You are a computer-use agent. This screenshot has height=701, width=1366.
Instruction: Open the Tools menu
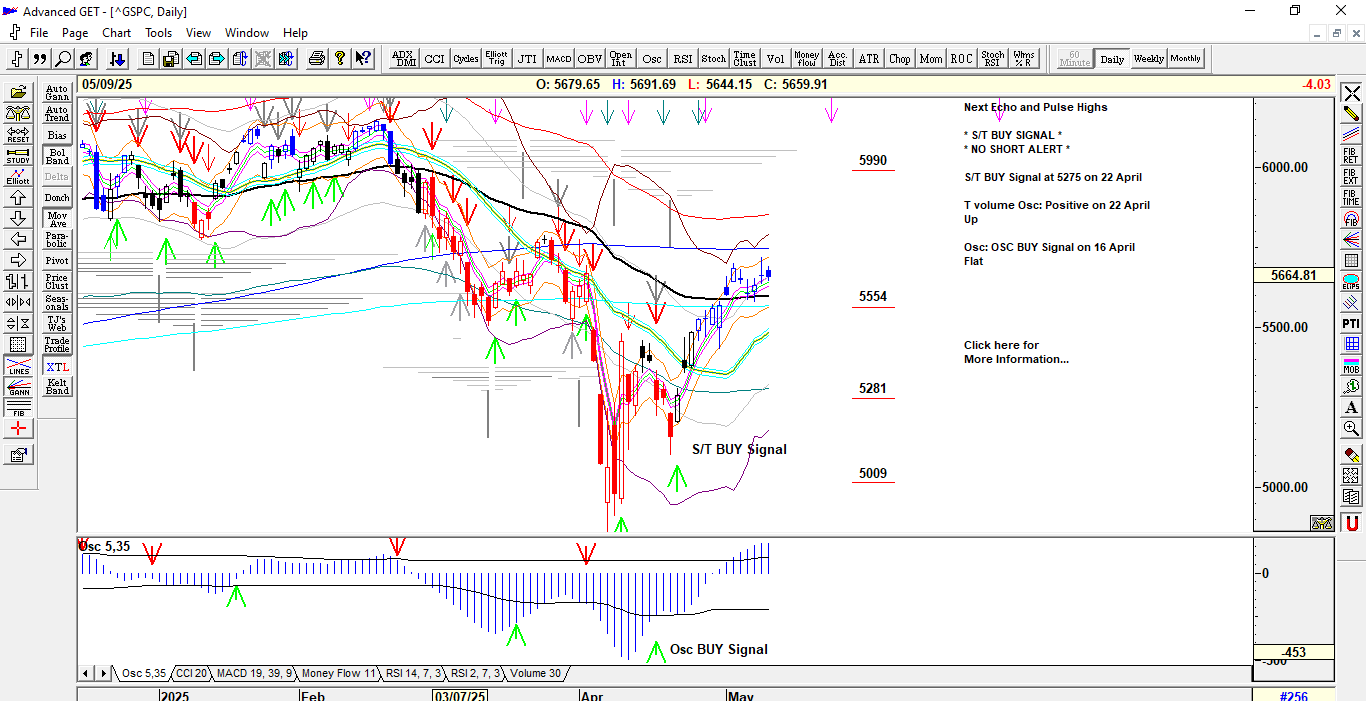point(158,32)
